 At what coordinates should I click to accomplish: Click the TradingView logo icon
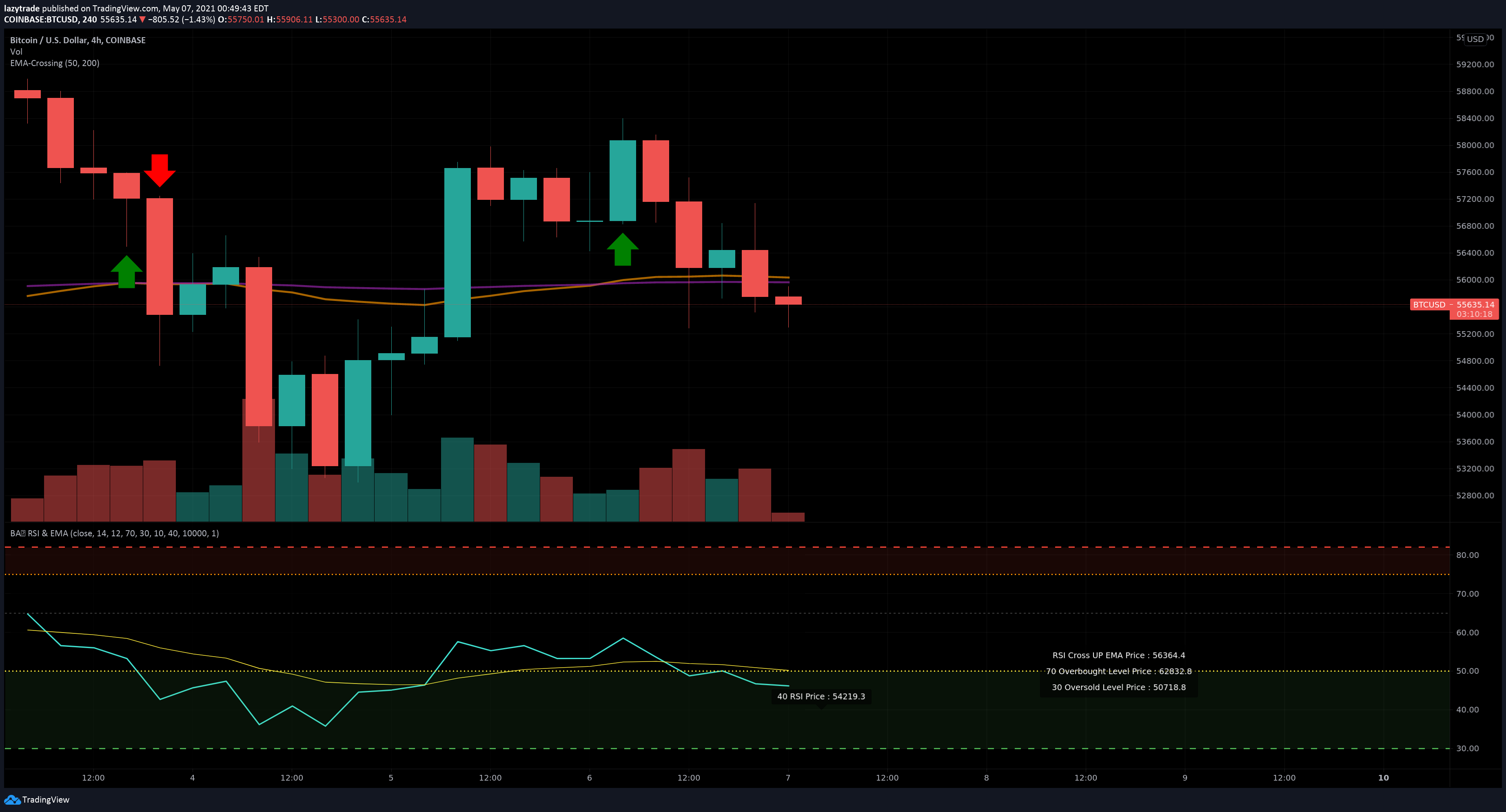click(12, 800)
